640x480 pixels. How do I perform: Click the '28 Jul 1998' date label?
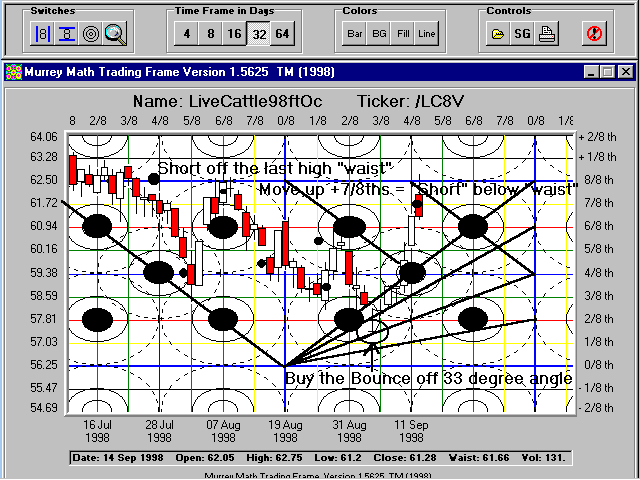[160, 431]
